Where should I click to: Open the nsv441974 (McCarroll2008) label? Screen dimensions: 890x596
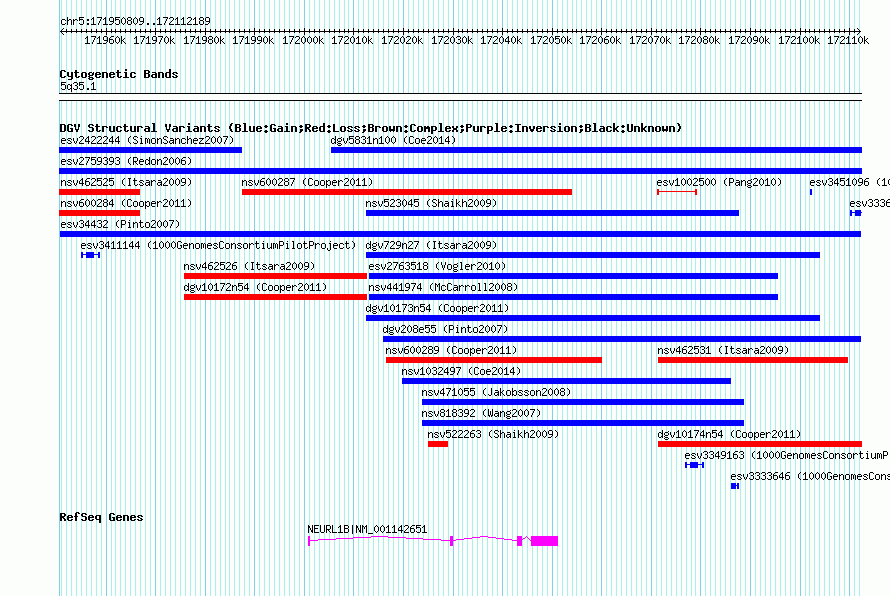click(x=443, y=287)
